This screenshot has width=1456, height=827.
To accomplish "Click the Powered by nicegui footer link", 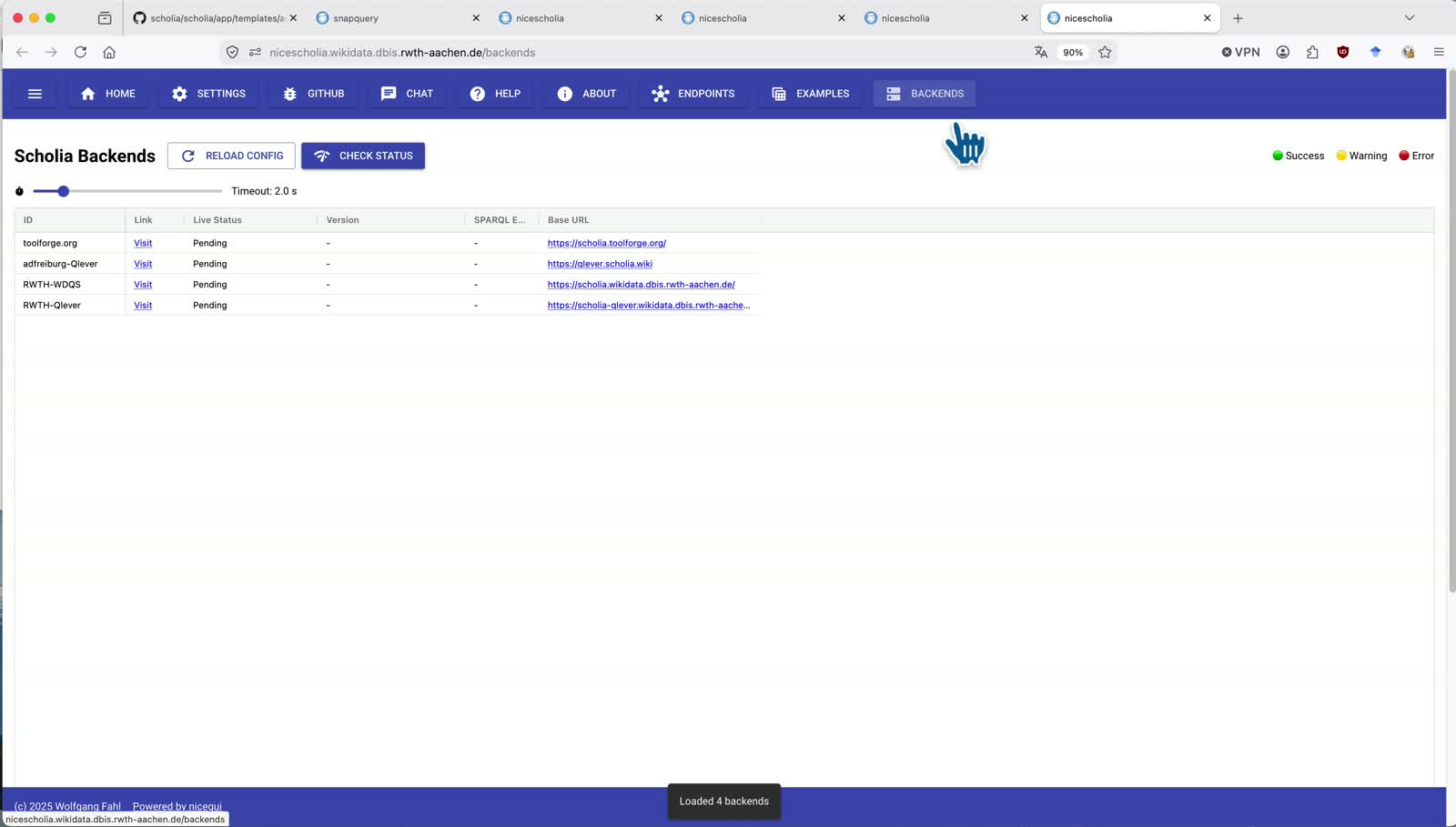I will tap(177, 806).
